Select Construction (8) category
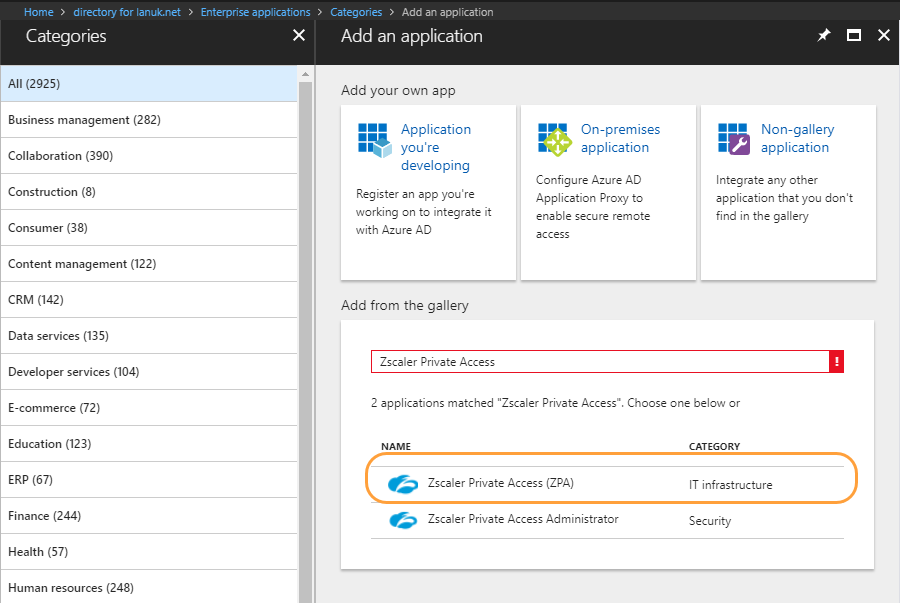This screenshot has width=900, height=603. tap(149, 192)
